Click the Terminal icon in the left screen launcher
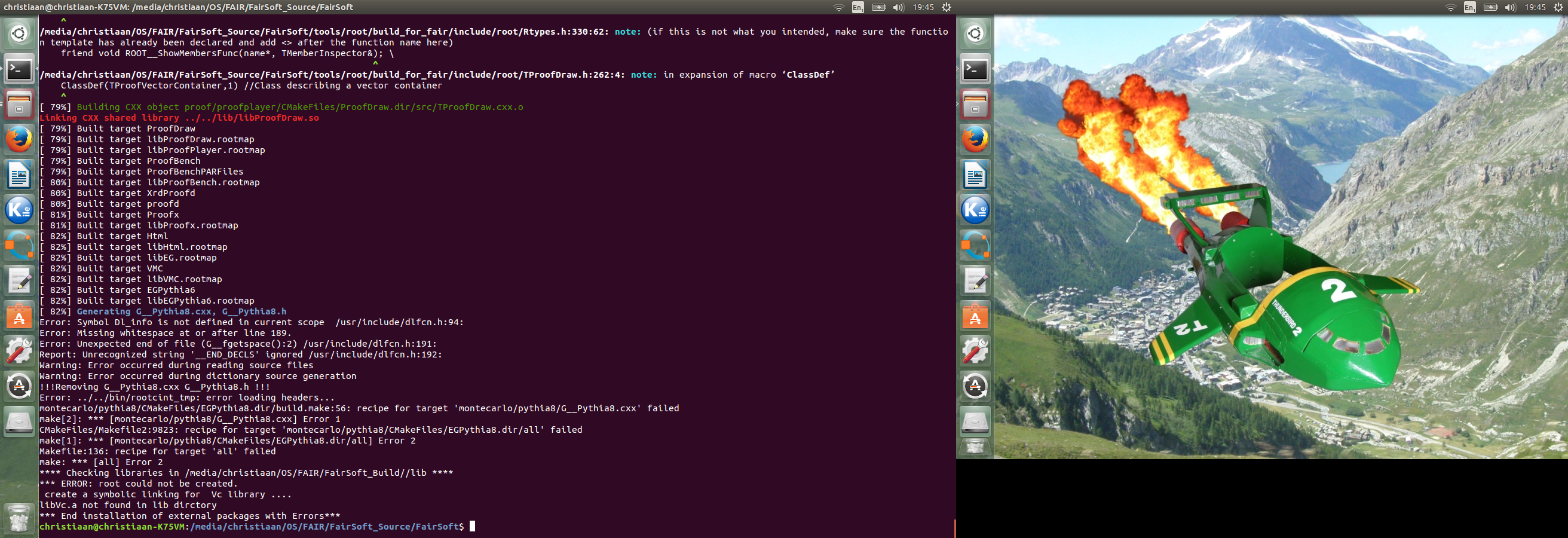The height and width of the screenshot is (538, 1568). pos(19,69)
